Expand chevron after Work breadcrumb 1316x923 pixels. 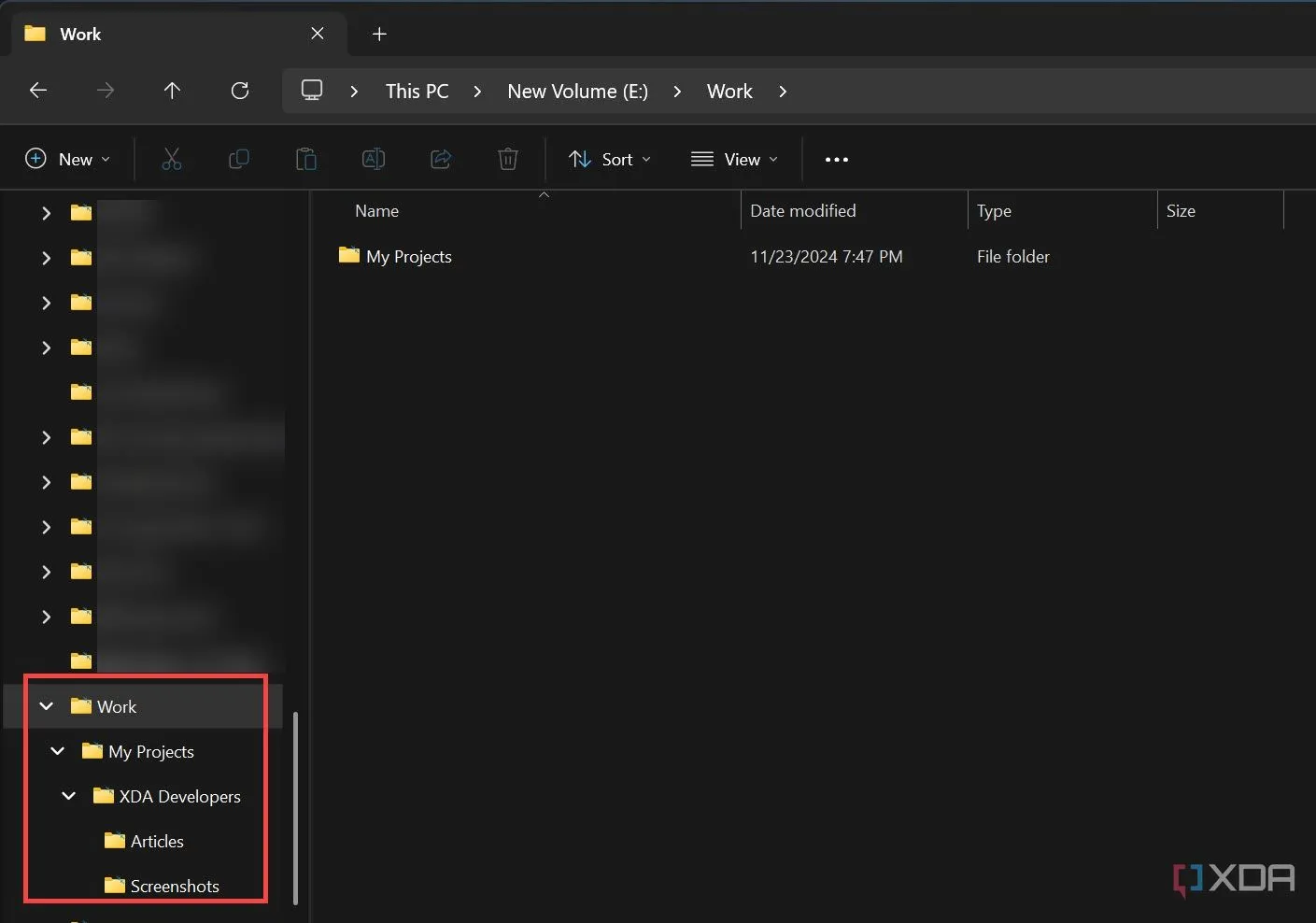click(x=783, y=92)
